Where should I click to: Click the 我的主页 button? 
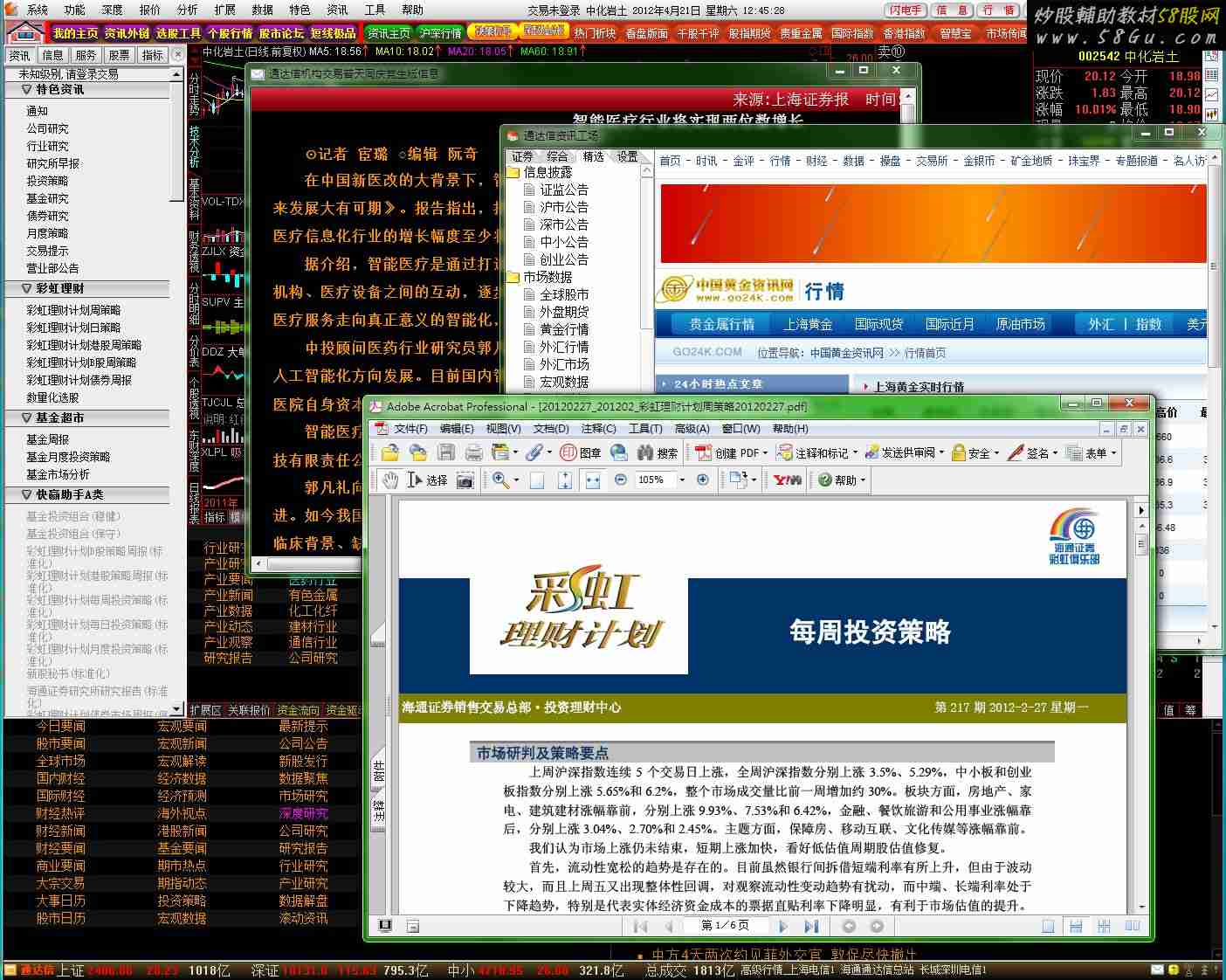[75, 33]
